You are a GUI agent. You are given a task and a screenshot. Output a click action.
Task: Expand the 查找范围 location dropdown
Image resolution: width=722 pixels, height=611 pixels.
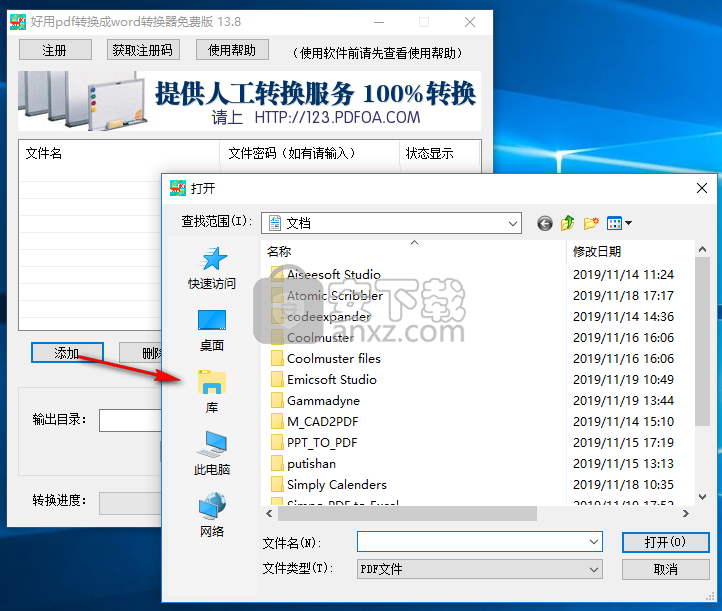pos(512,223)
